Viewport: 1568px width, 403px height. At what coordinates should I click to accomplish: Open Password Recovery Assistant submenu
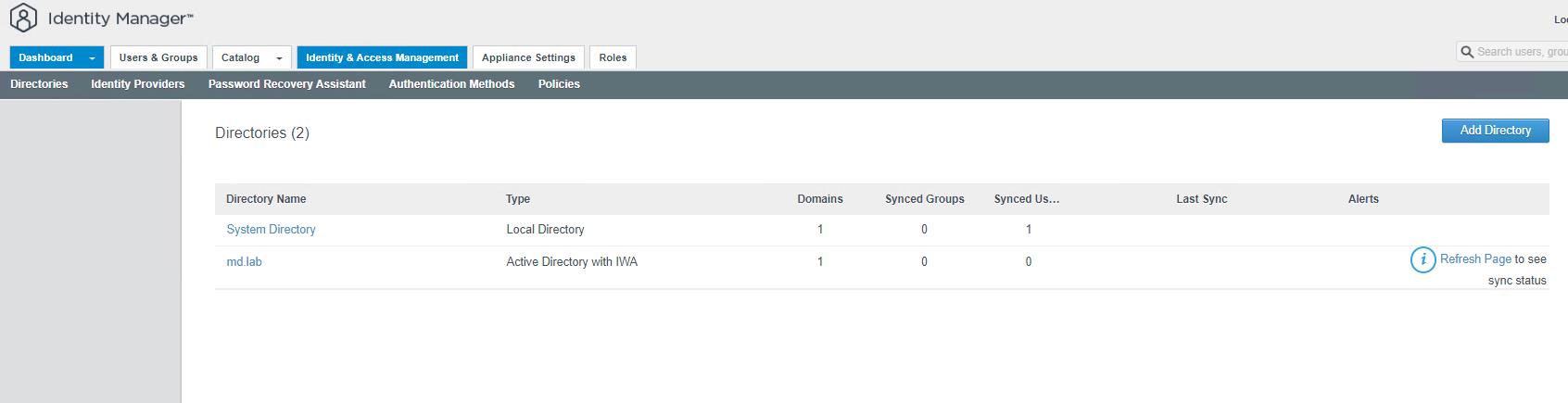287,84
